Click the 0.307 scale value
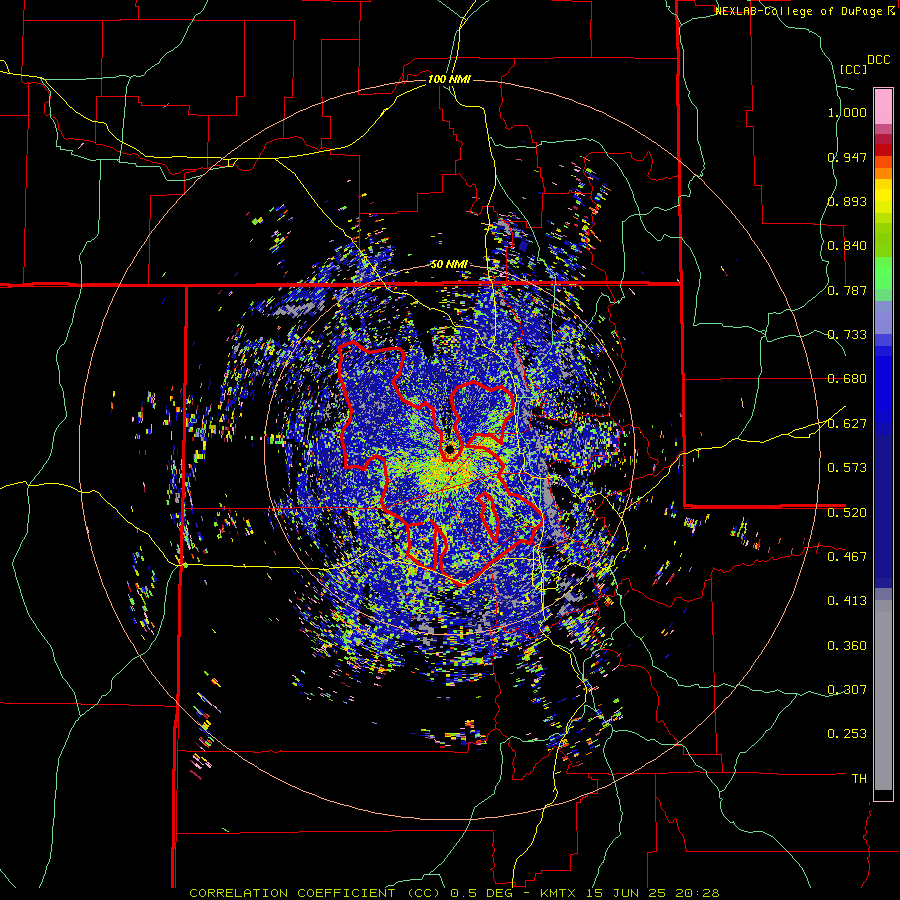The image size is (900, 900). pyautogui.click(x=847, y=690)
